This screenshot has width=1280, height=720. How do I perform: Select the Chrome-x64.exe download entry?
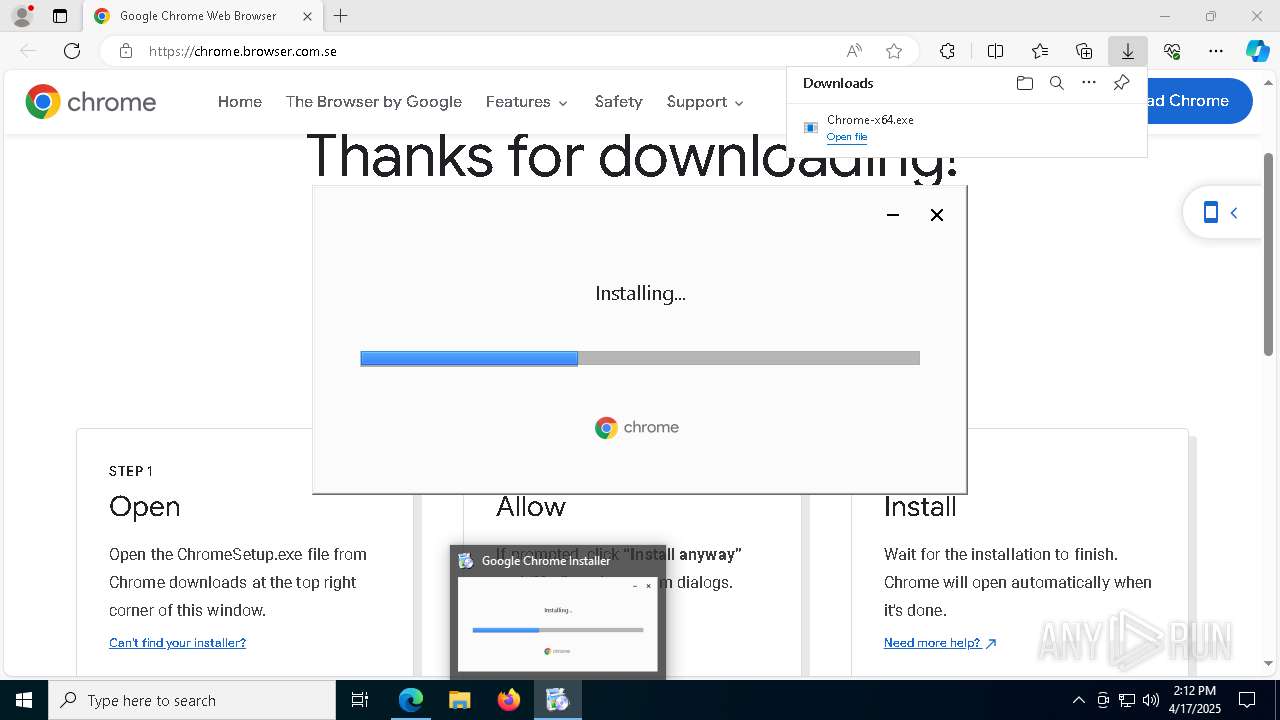[x=966, y=128]
